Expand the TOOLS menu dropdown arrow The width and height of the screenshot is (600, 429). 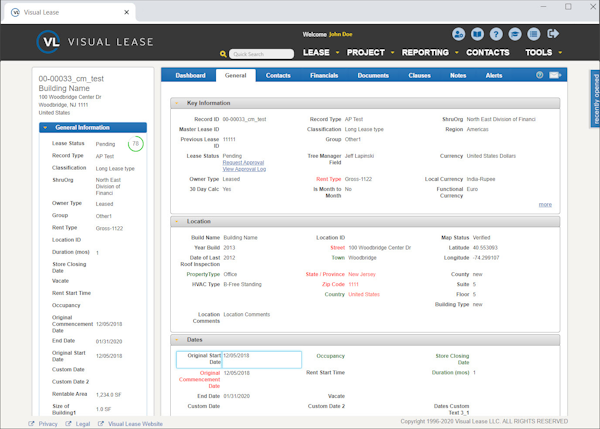[560, 52]
